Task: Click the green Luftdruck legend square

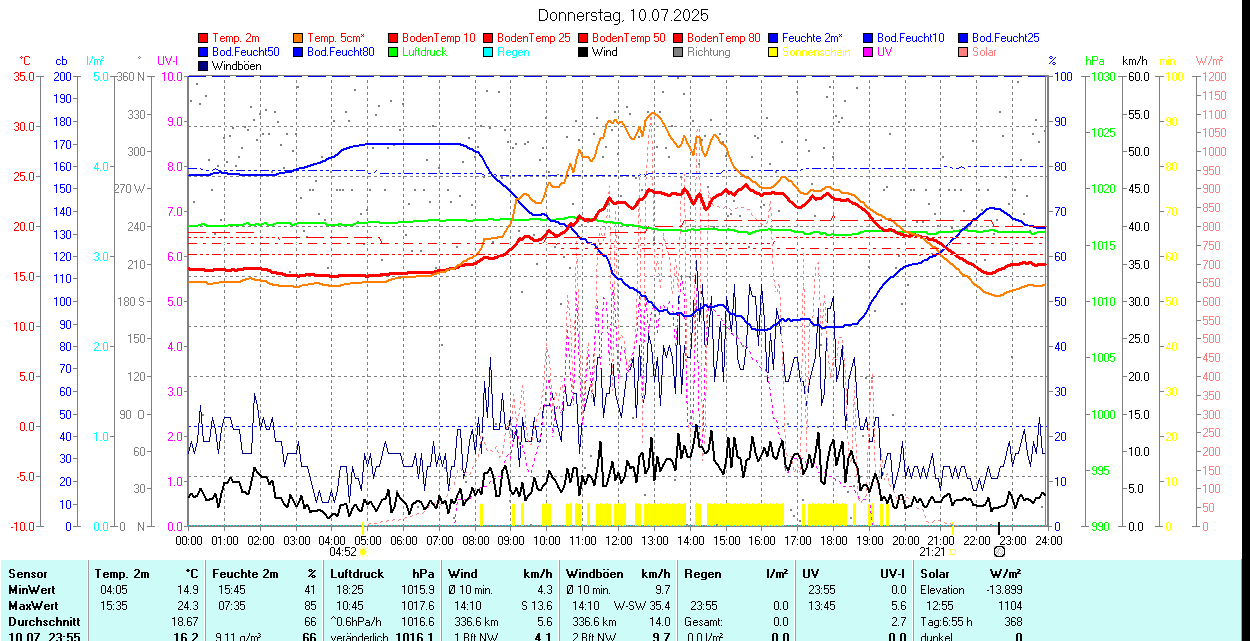Action: coord(394,52)
